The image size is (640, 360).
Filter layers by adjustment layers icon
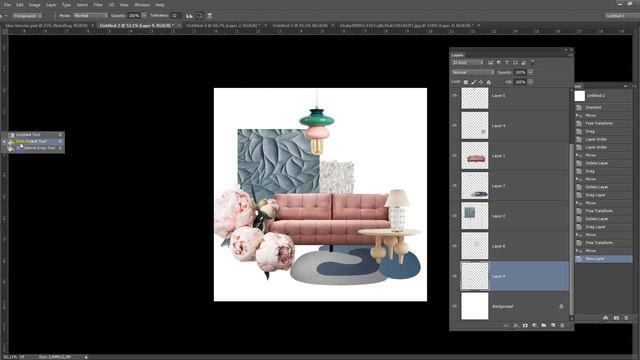499,62
